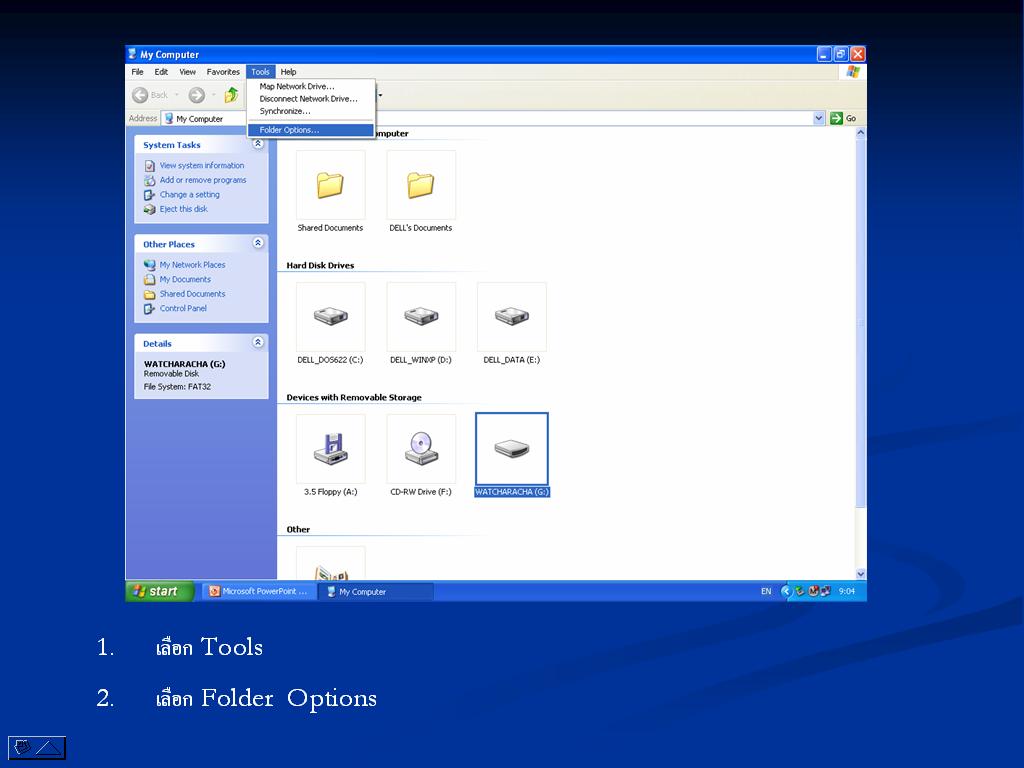Collapse the Other Places panel
1024x768 pixels.
click(x=258, y=243)
